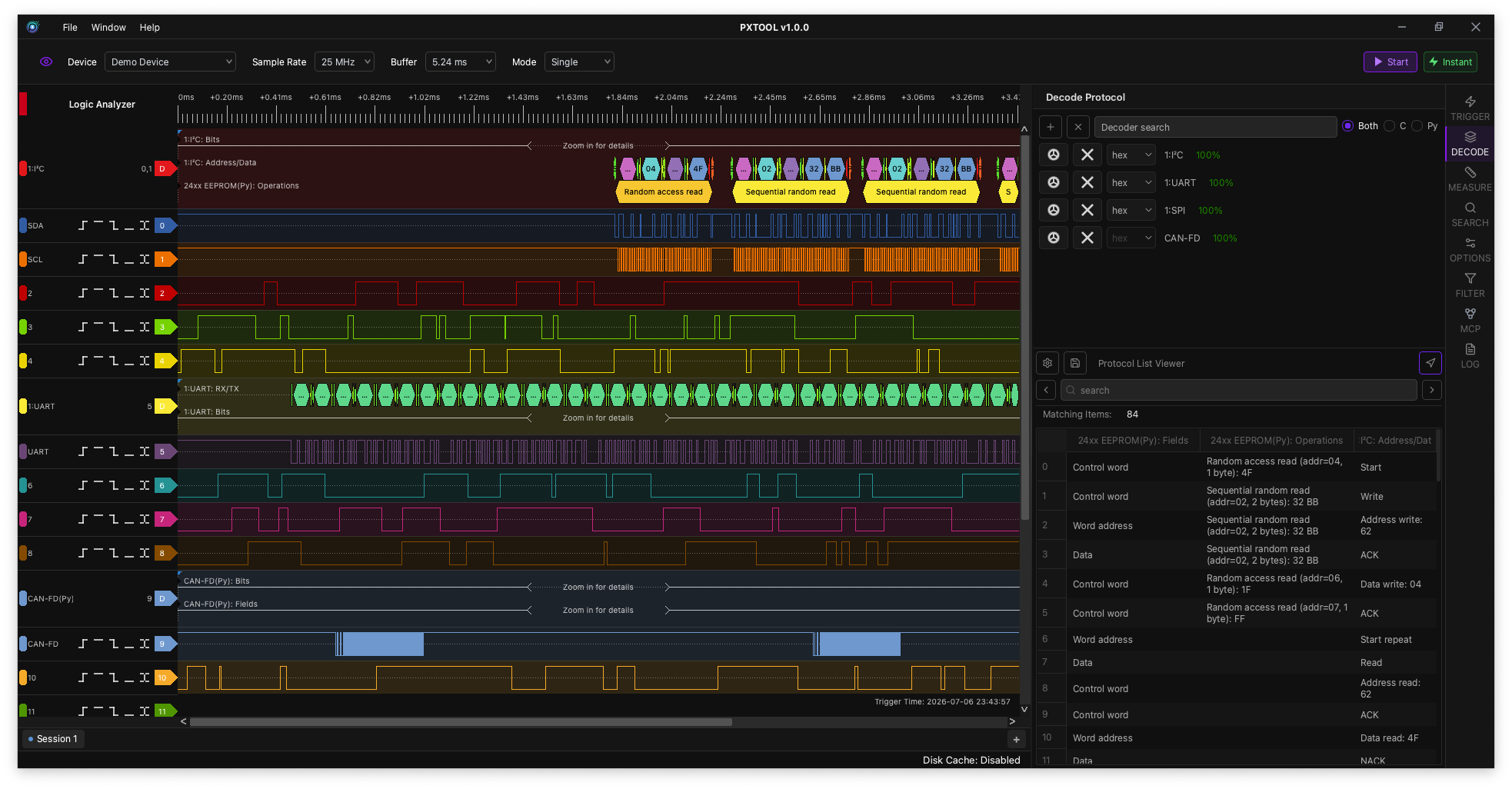Clear the decoder search with X icon
Viewport: 1512px width, 789px height.
[x=1078, y=127]
